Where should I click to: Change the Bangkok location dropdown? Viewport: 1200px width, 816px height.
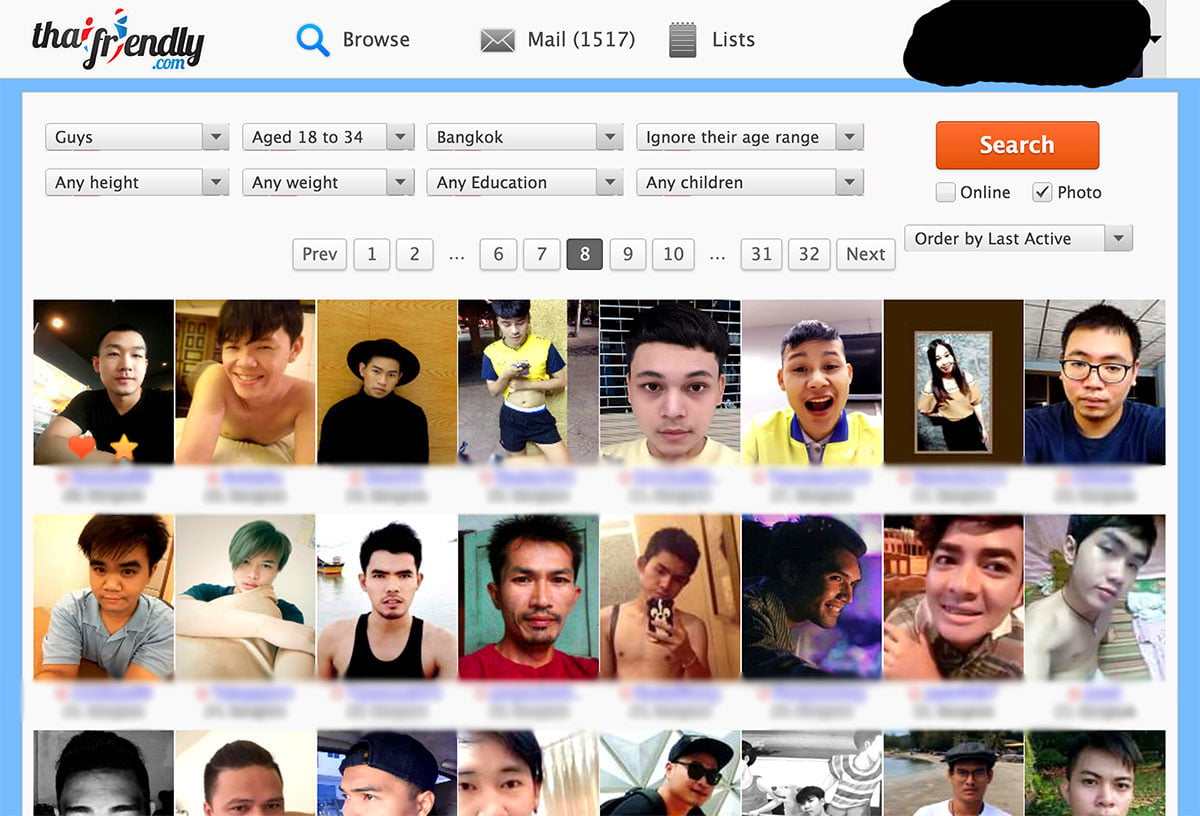coord(525,137)
